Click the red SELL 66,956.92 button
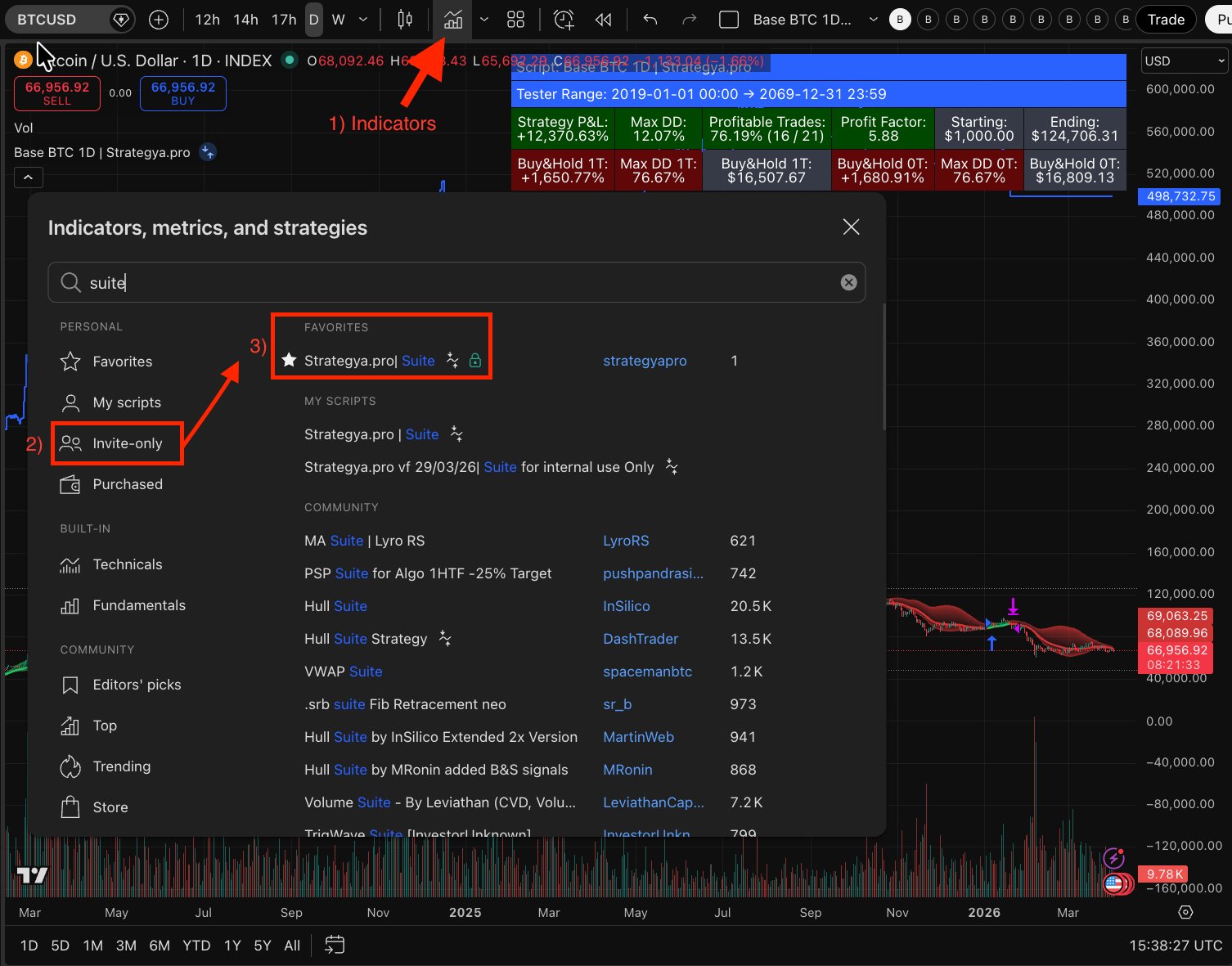The image size is (1232, 966). [57, 93]
